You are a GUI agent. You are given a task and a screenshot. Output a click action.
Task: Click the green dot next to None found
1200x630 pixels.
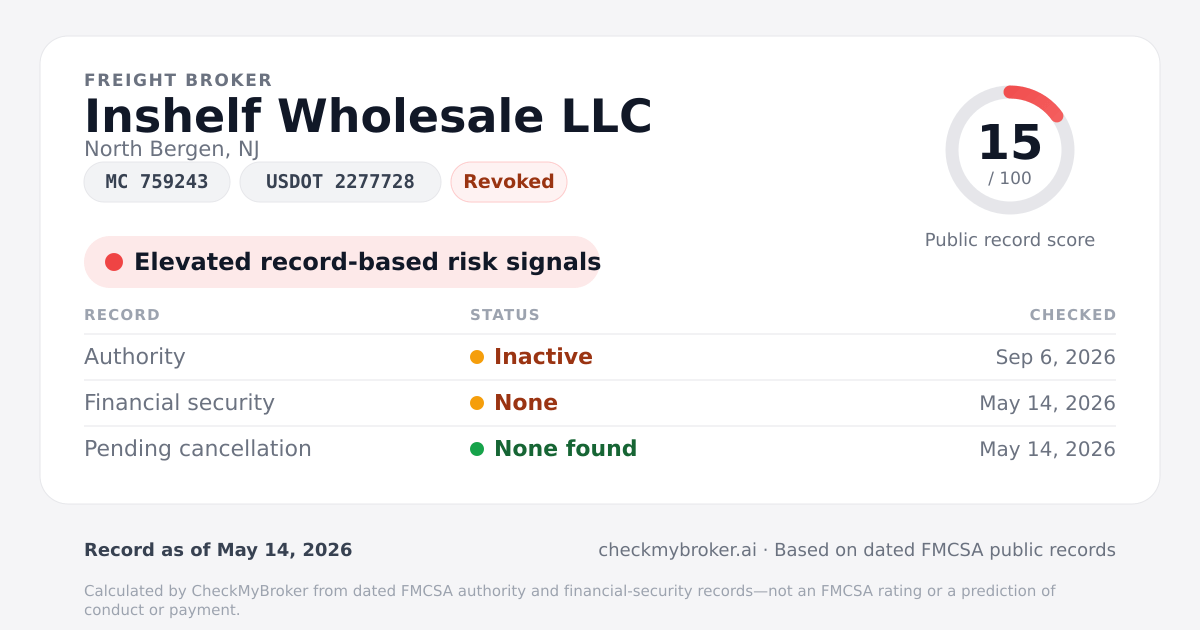477,449
